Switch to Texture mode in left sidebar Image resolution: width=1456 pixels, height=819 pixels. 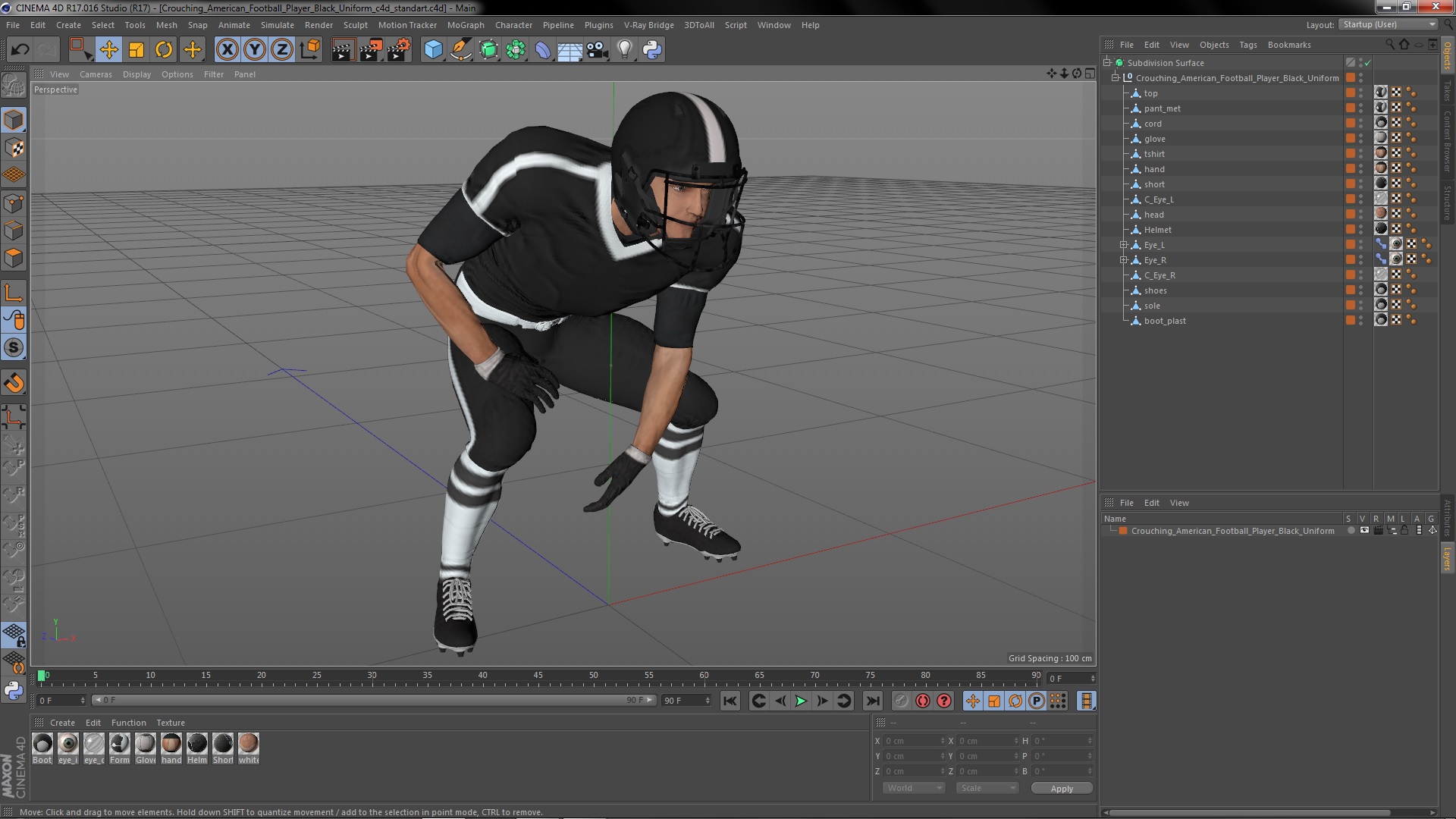tap(14, 148)
